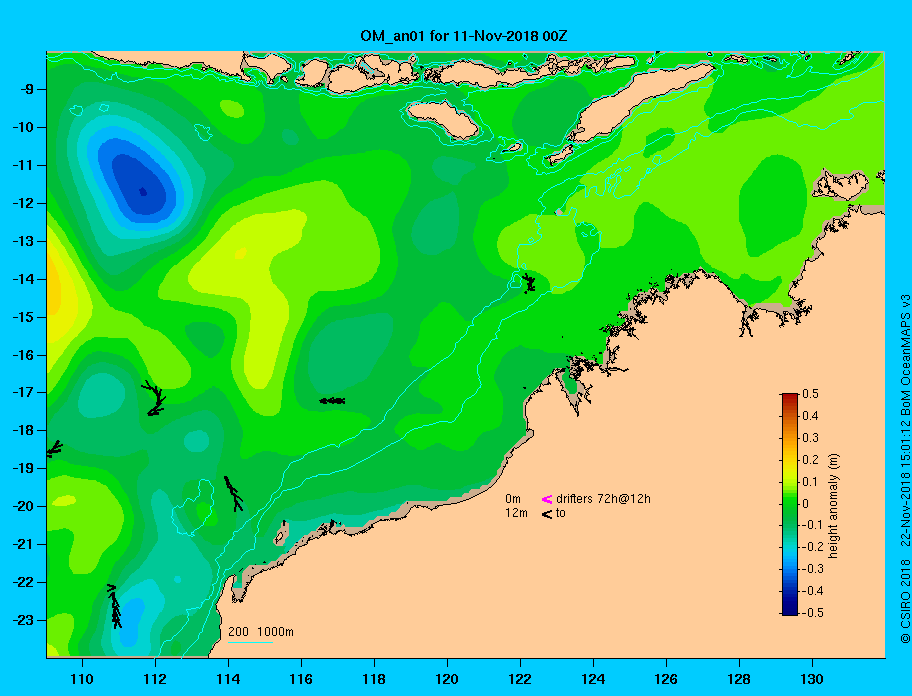This screenshot has height=696, width=912.
Task: Click the drifter track near 114E 20S
Action: coord(233,493)
